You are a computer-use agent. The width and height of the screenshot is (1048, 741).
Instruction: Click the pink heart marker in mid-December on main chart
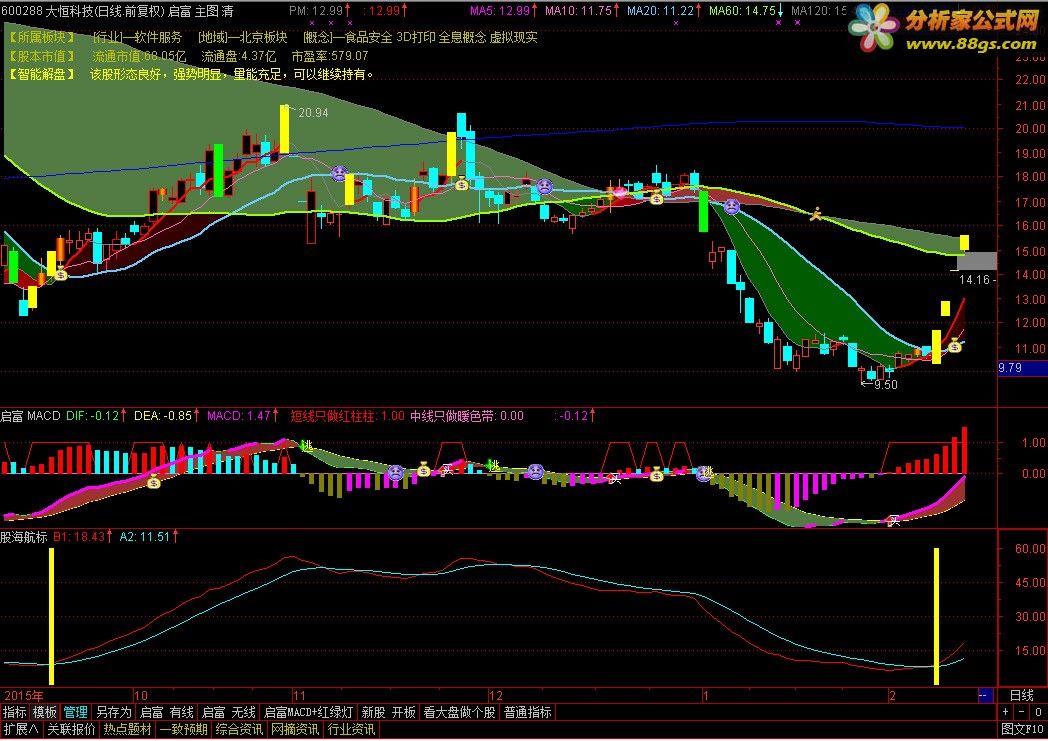pyautogui.click(x=618, y=192)
